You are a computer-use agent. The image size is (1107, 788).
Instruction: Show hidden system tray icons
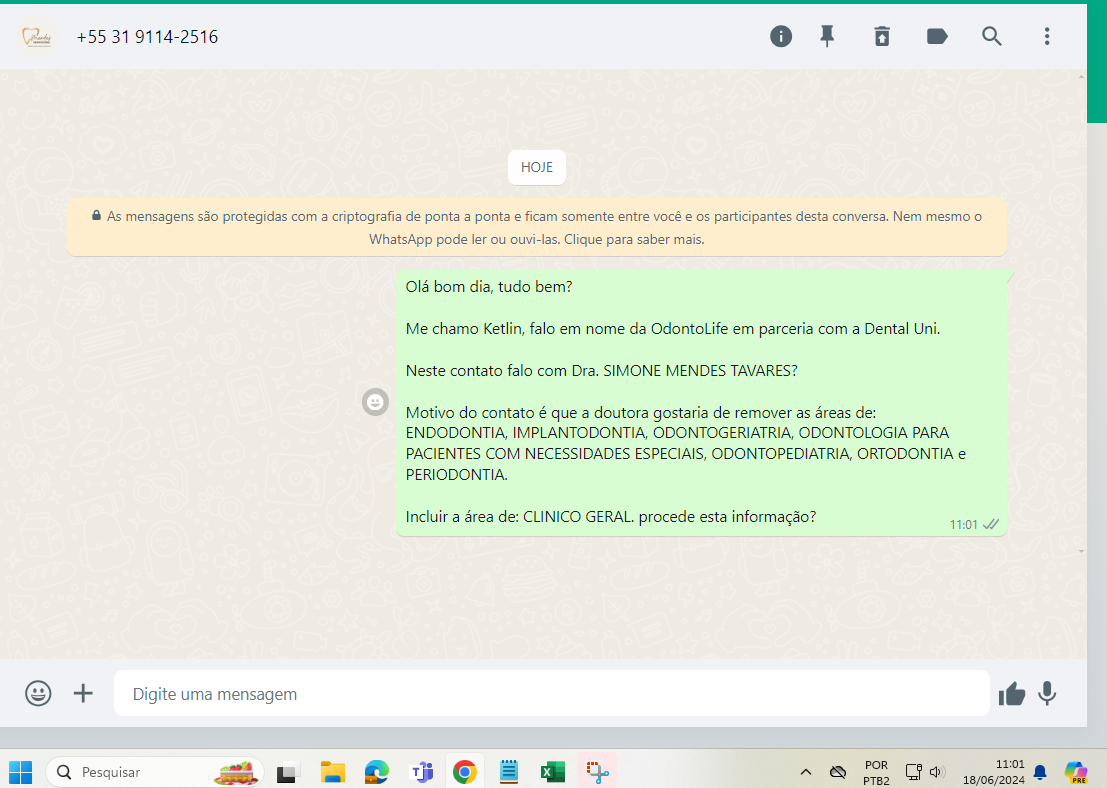point(806,772)
